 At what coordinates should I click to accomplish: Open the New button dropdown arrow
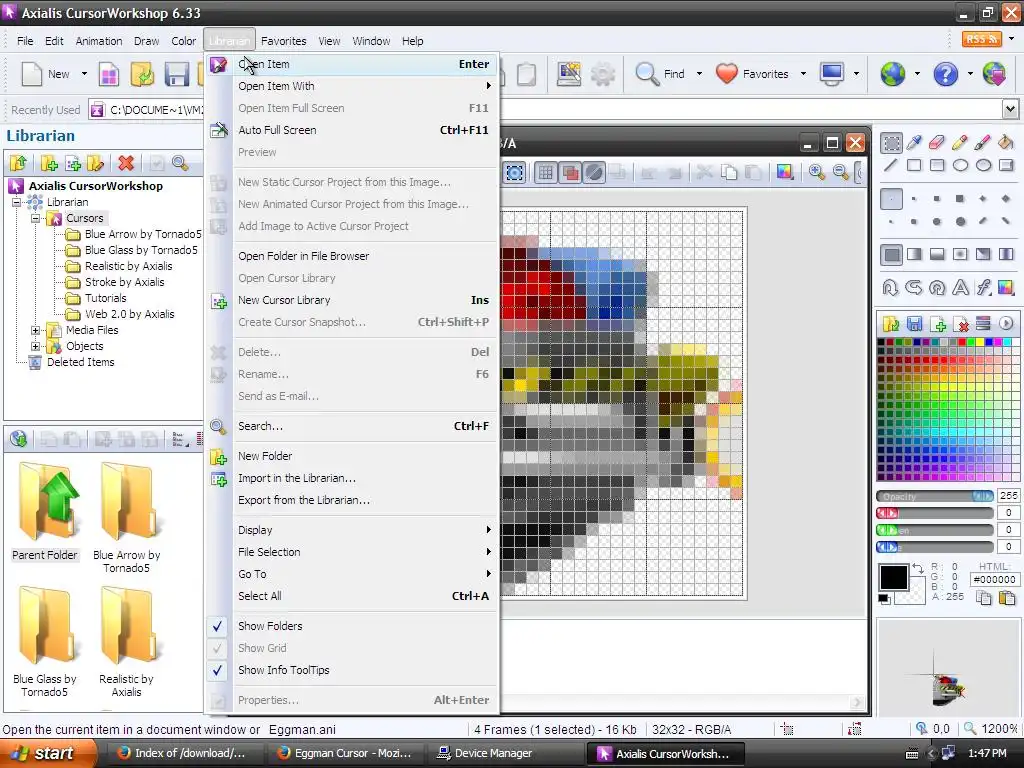click(84, 74)
